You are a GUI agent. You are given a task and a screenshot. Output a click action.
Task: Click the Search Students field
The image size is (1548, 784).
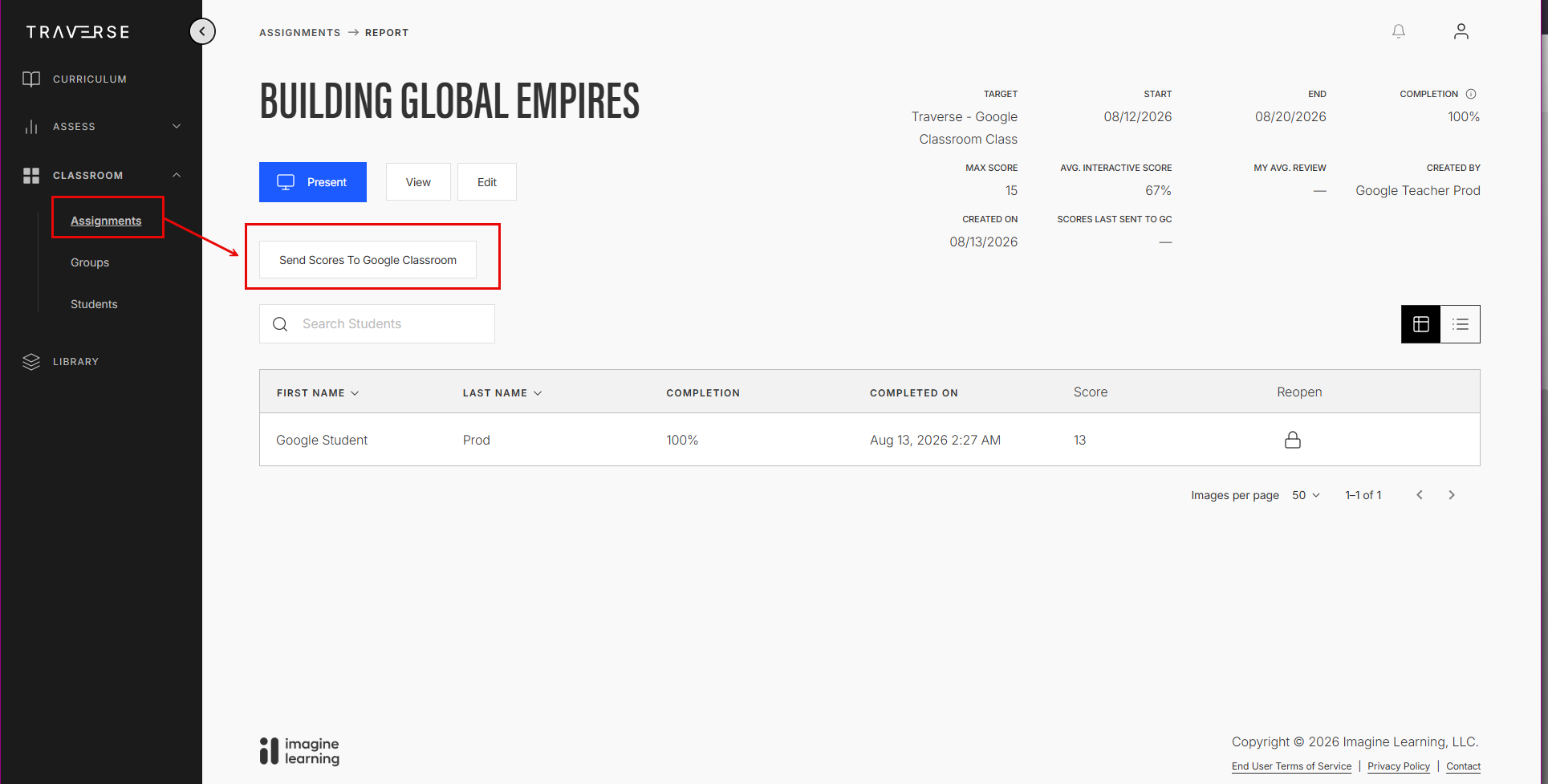tap(377, 324)
